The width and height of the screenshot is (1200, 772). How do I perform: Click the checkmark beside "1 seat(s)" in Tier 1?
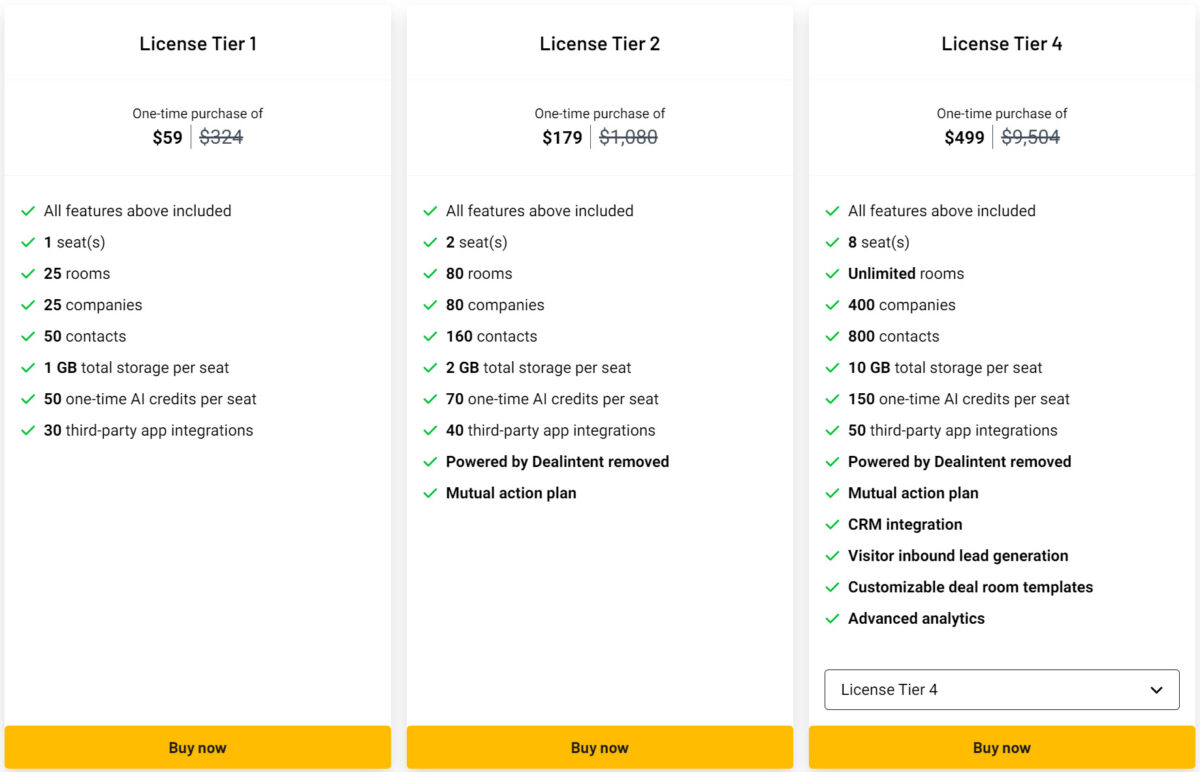coord(28,242)
